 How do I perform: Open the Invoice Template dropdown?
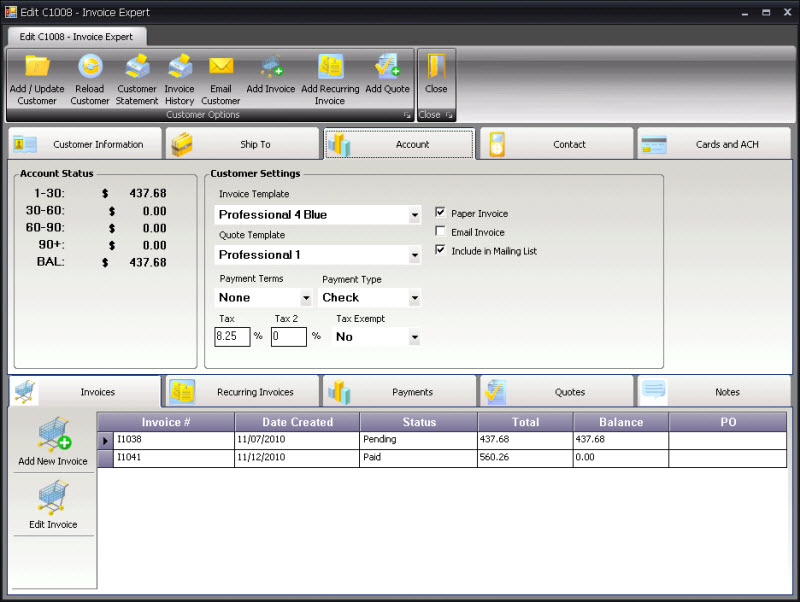pyautogui.click(x=415, y=215)
